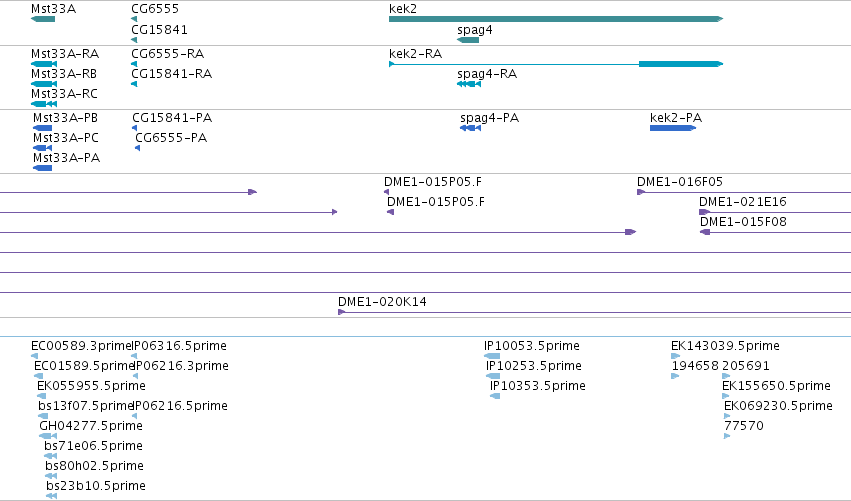The height and width of the screenshot is (501, 851).
Task: Select the GH04277.5prime EST feature
Action: coord(48,436)
